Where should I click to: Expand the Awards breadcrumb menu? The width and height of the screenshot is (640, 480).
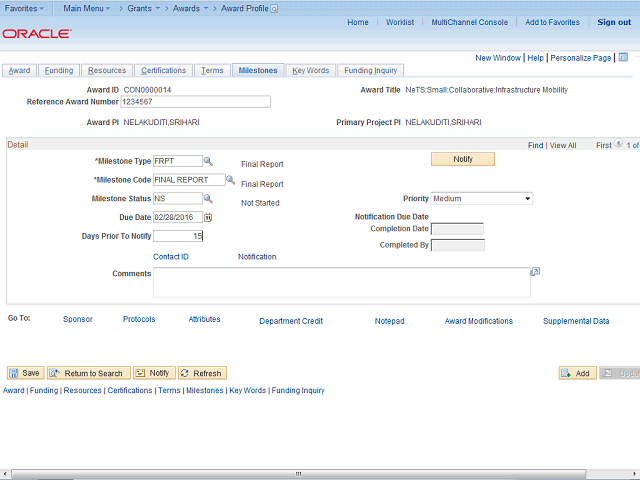click(190, 8)
